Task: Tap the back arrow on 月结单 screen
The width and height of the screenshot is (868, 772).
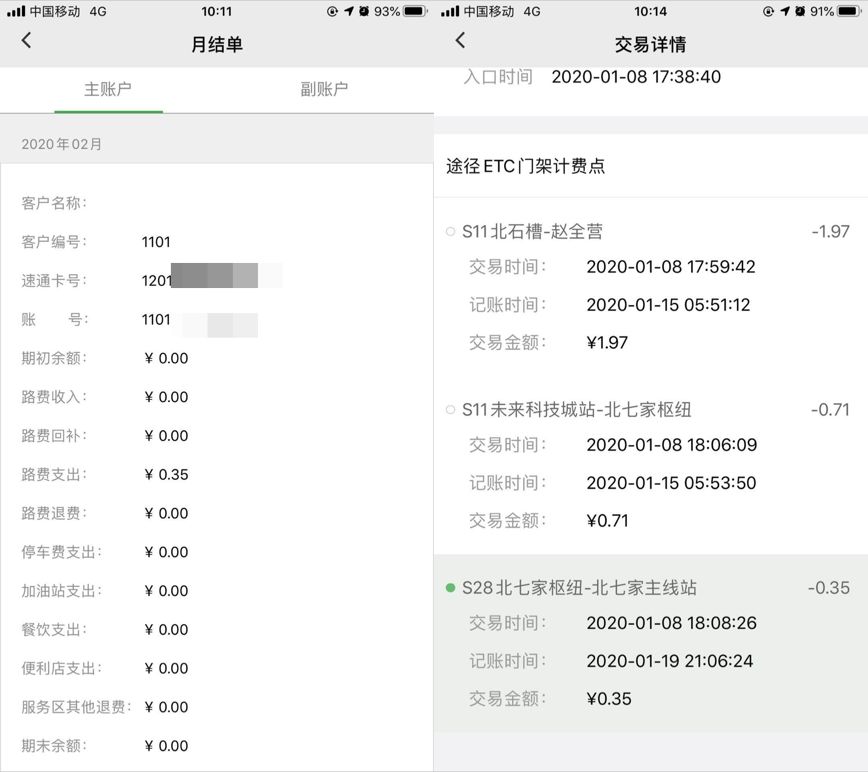Action: pos(26,40)
